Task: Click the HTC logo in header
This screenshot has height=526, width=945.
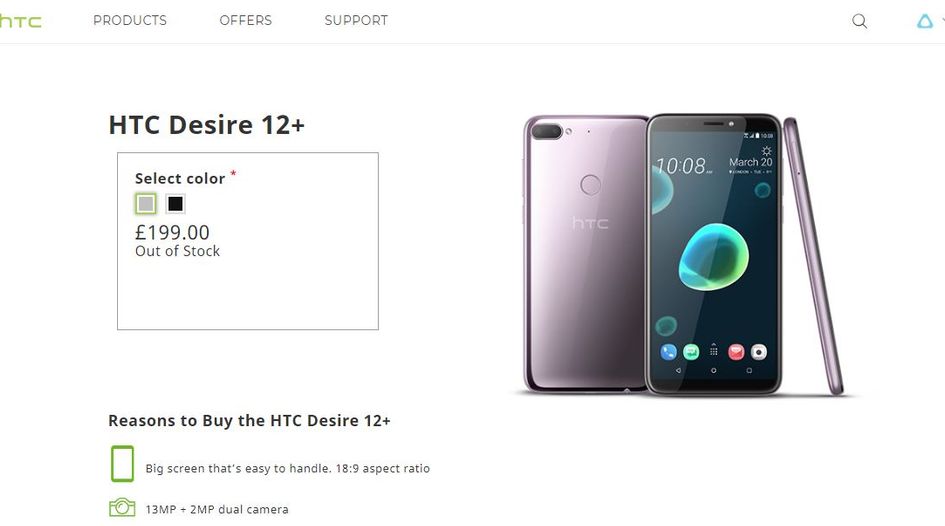Action: pos(20,21)
